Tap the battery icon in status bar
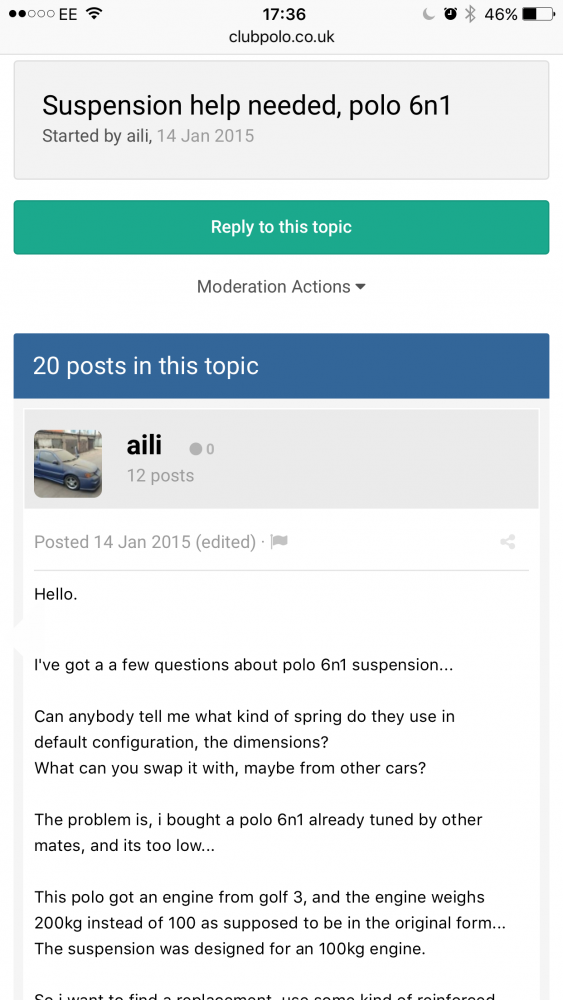 click(x=538, y=14)
